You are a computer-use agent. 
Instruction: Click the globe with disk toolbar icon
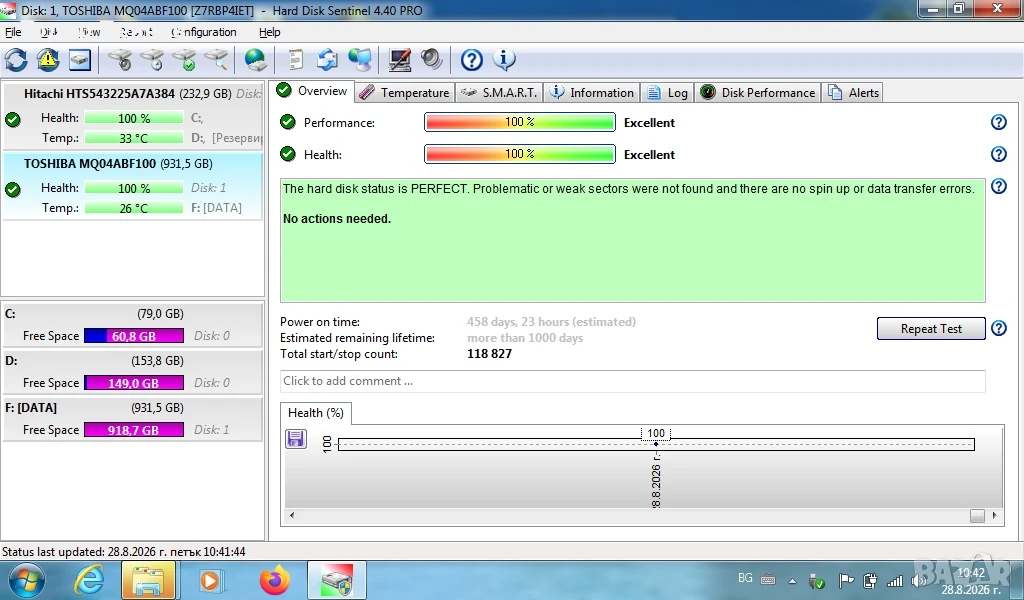pyautogui.click(x=255, y=60)
